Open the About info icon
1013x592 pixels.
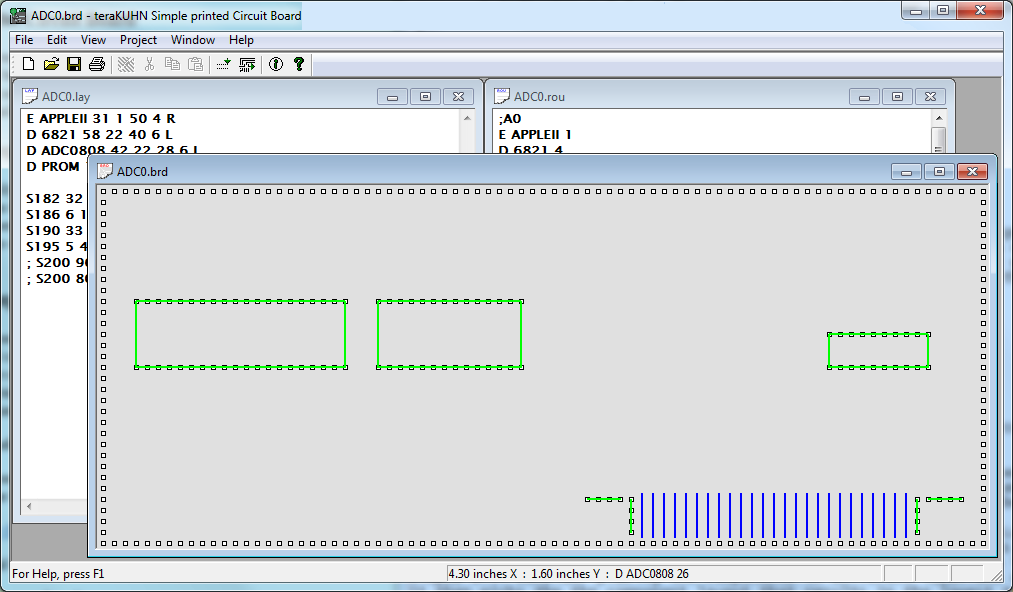[x=275, y=64]
